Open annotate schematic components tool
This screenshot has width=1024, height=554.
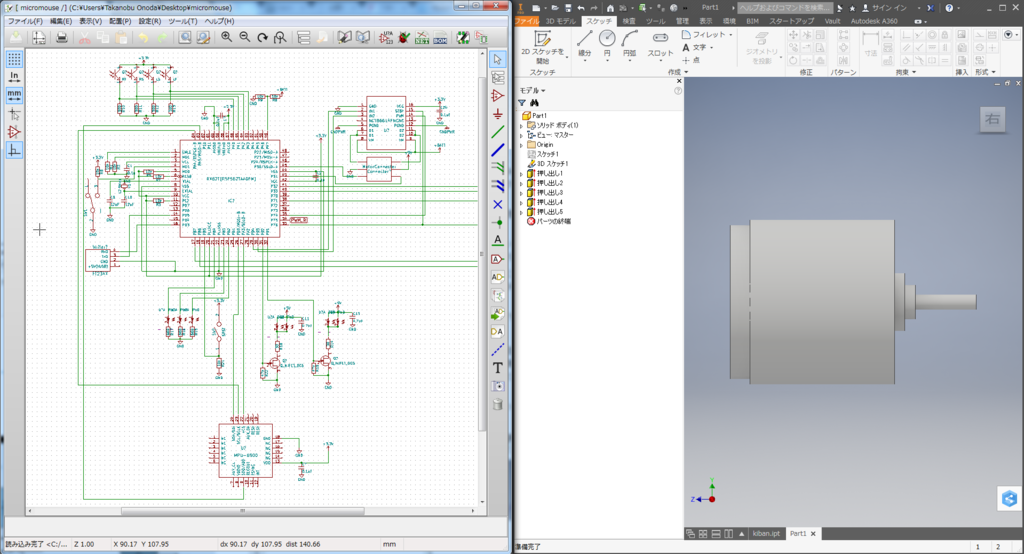(387, 38)
